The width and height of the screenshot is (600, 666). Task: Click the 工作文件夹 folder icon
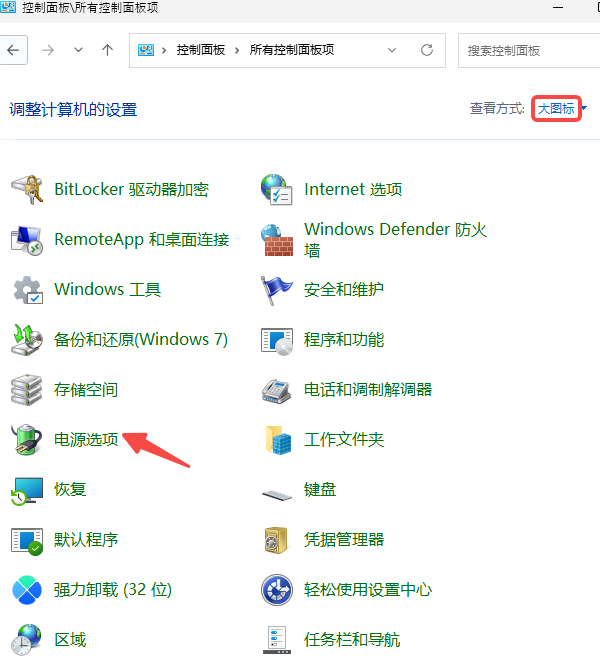click(x=278, y=440)
